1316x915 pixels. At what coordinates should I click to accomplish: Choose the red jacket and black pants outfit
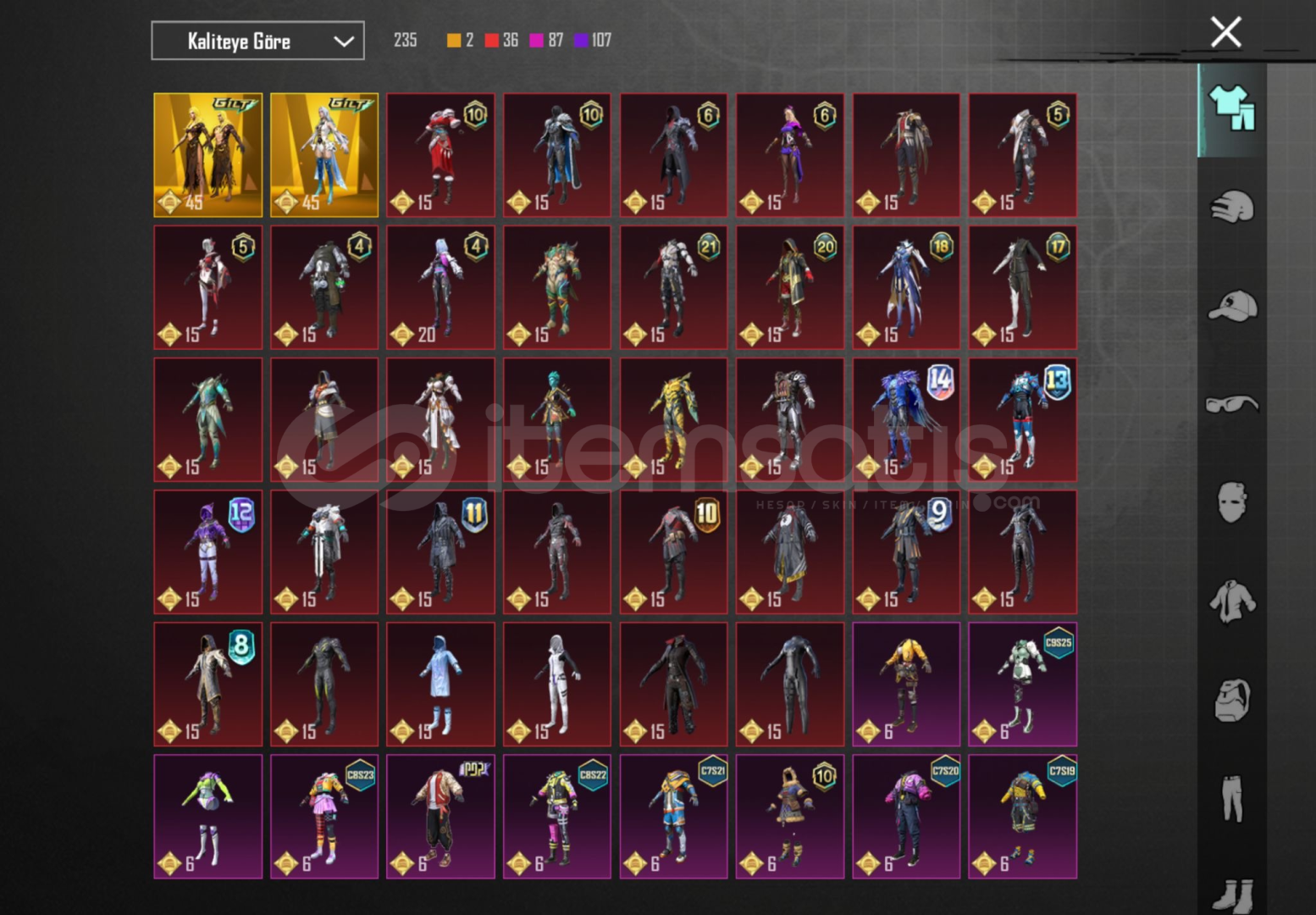tap(440, 816)
